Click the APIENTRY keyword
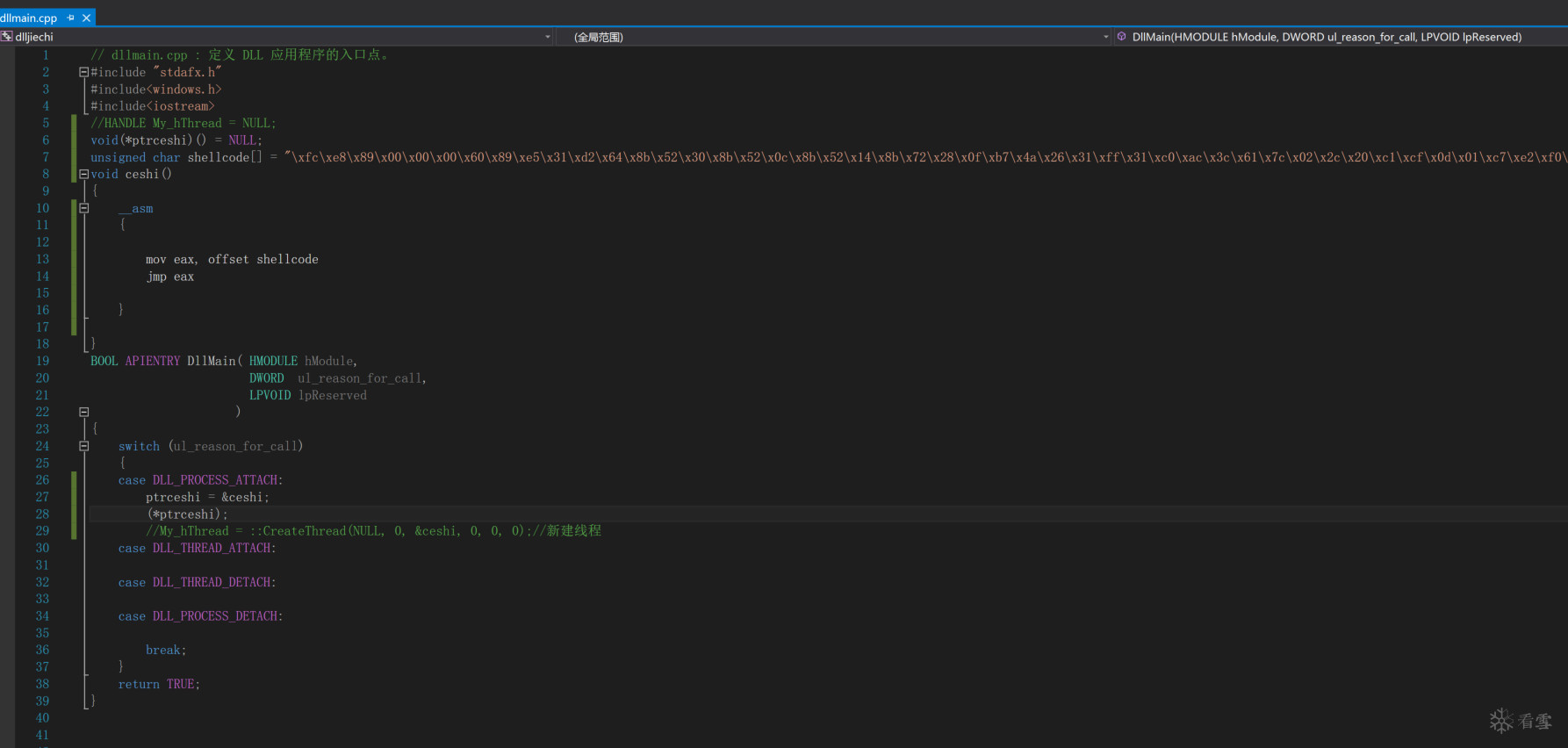Image resolution: width=1568 pixels, height=748 pixels. coord(153,362)
